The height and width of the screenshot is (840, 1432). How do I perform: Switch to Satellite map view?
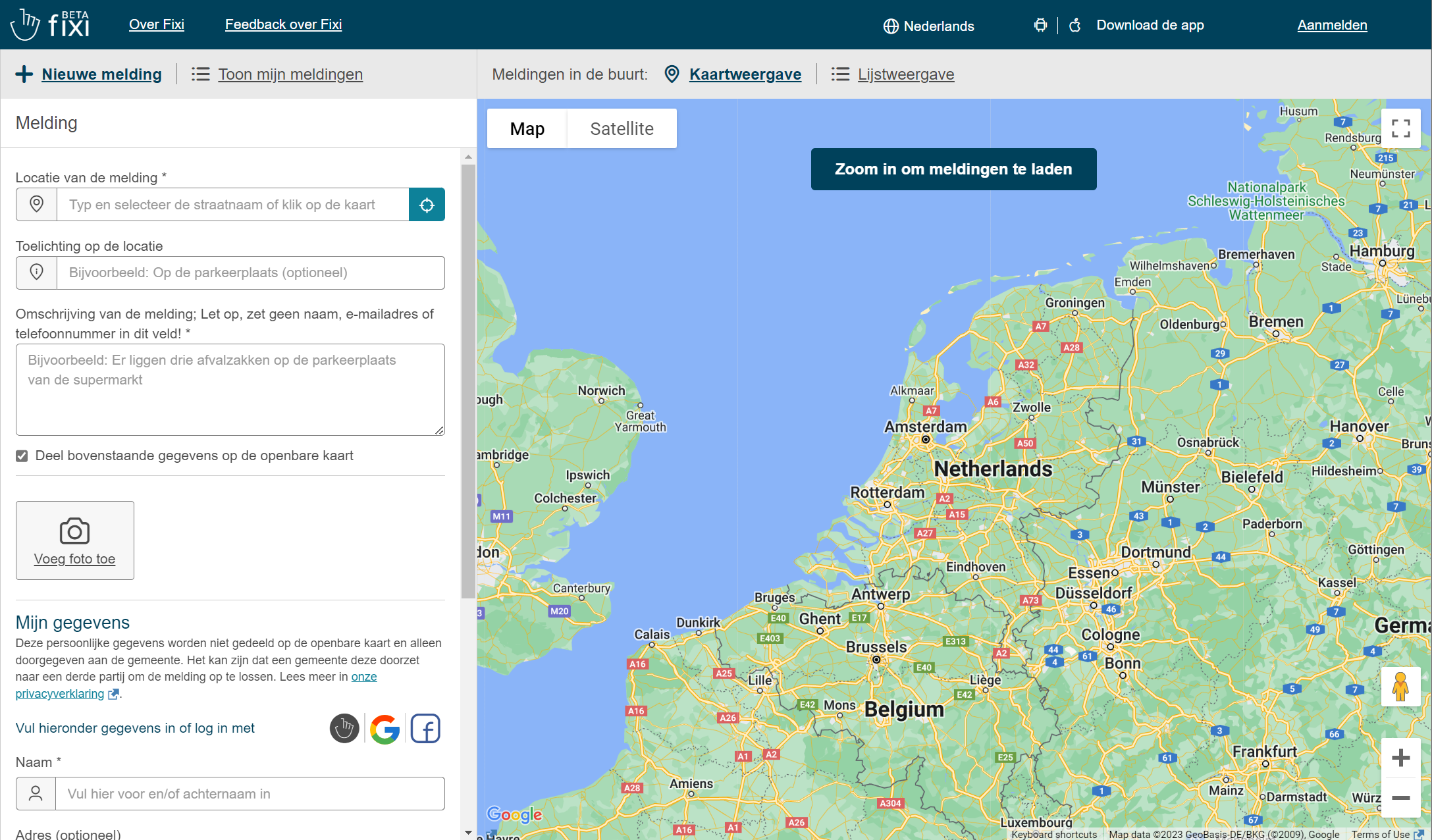[622, 128]
